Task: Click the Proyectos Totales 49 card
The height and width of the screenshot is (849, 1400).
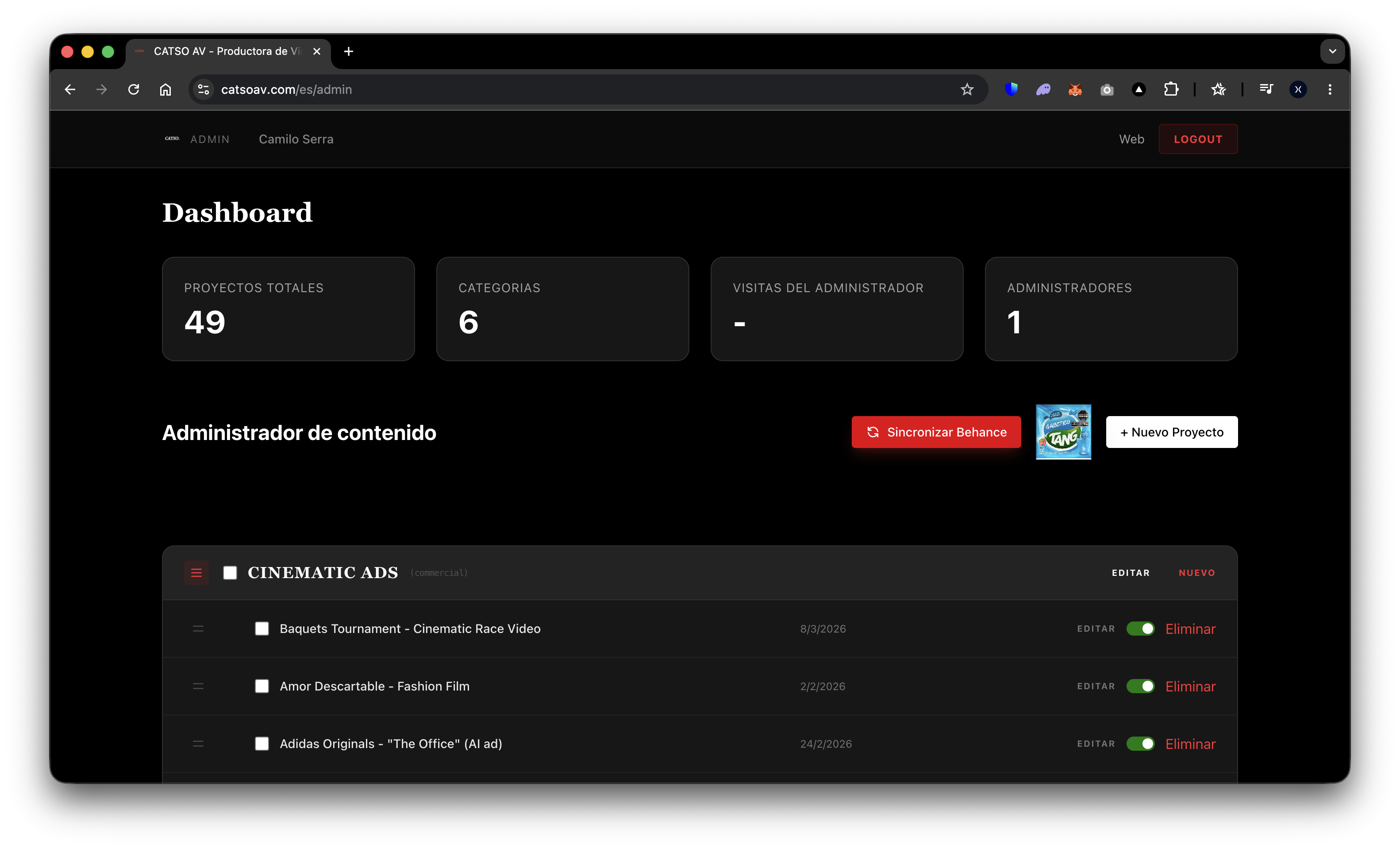Action: point(288,309)
